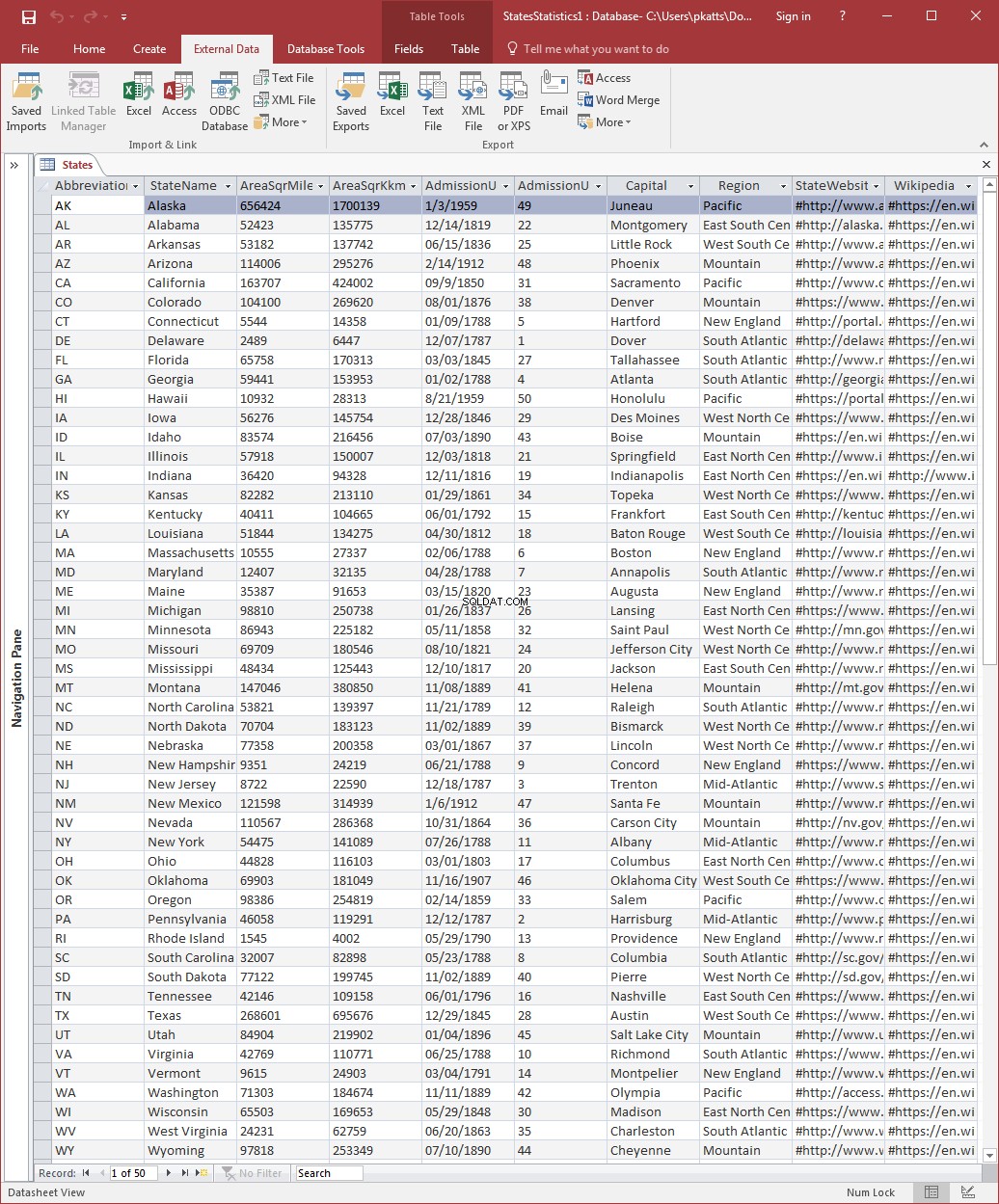This screenshot has height=1204, width=999.
Task: Toggle the No Filter button
Action: coord(253,1173)
